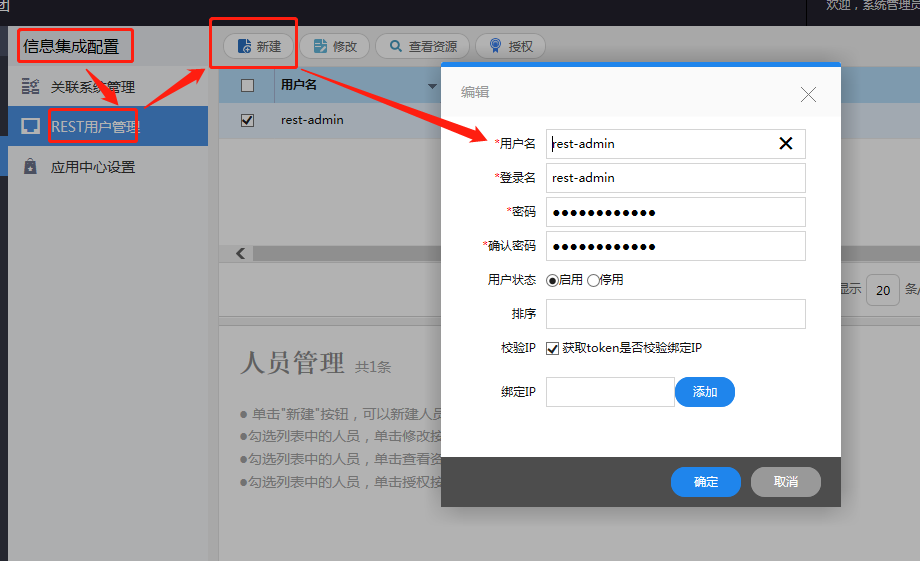Viewport: 920px width, 561px height.
Task: Open 应用中心设置 menu item
Action: tap(108, 167)
